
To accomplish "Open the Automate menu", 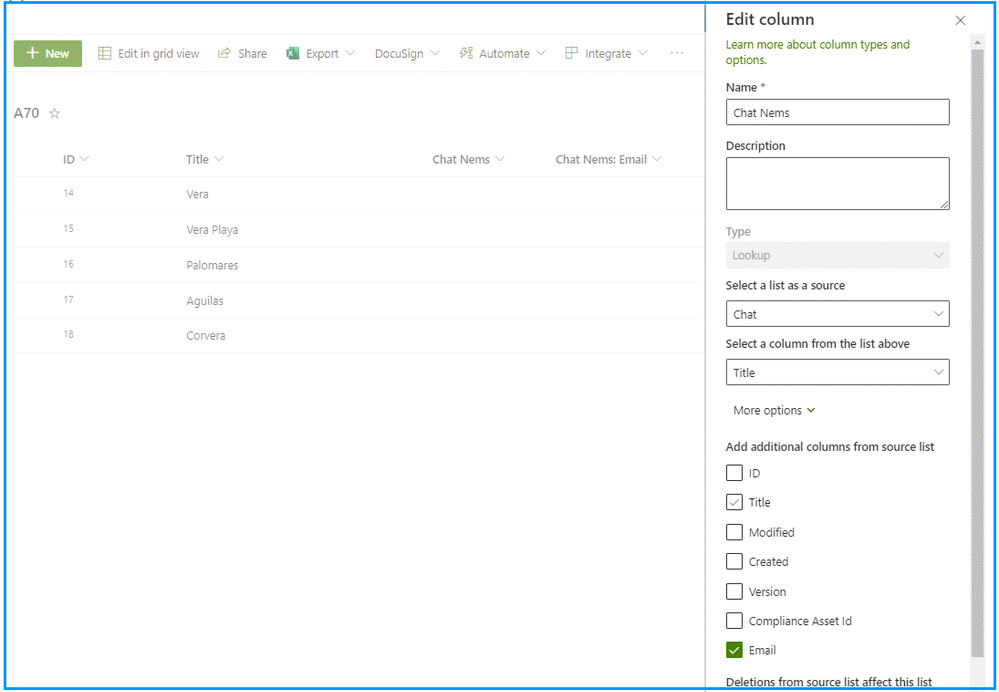I will click(502, 54).
